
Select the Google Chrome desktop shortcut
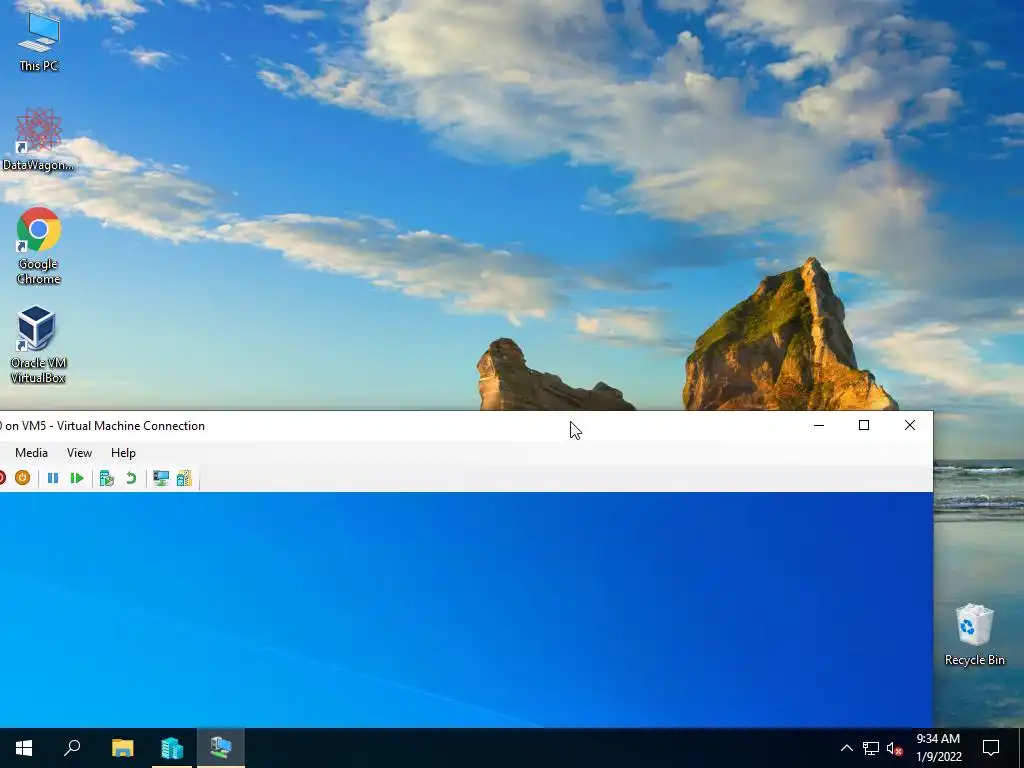coord(39,246)
